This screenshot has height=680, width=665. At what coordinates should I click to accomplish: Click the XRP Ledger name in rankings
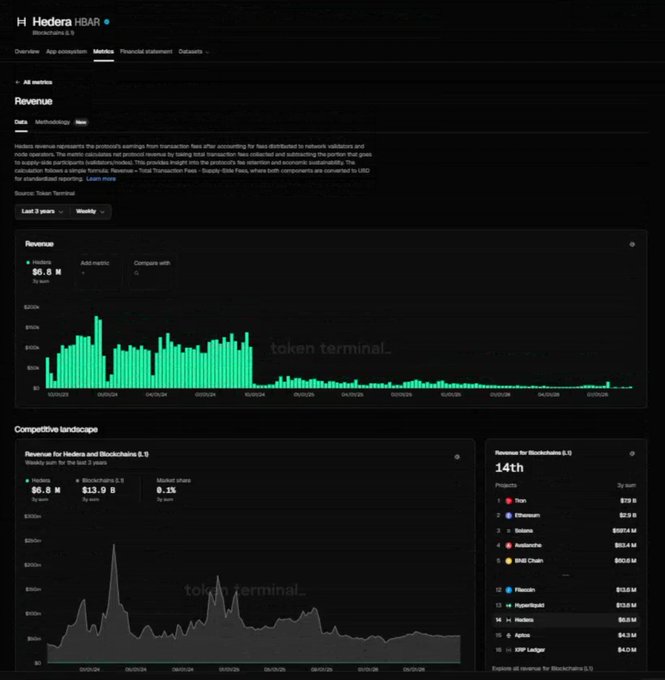530,650
